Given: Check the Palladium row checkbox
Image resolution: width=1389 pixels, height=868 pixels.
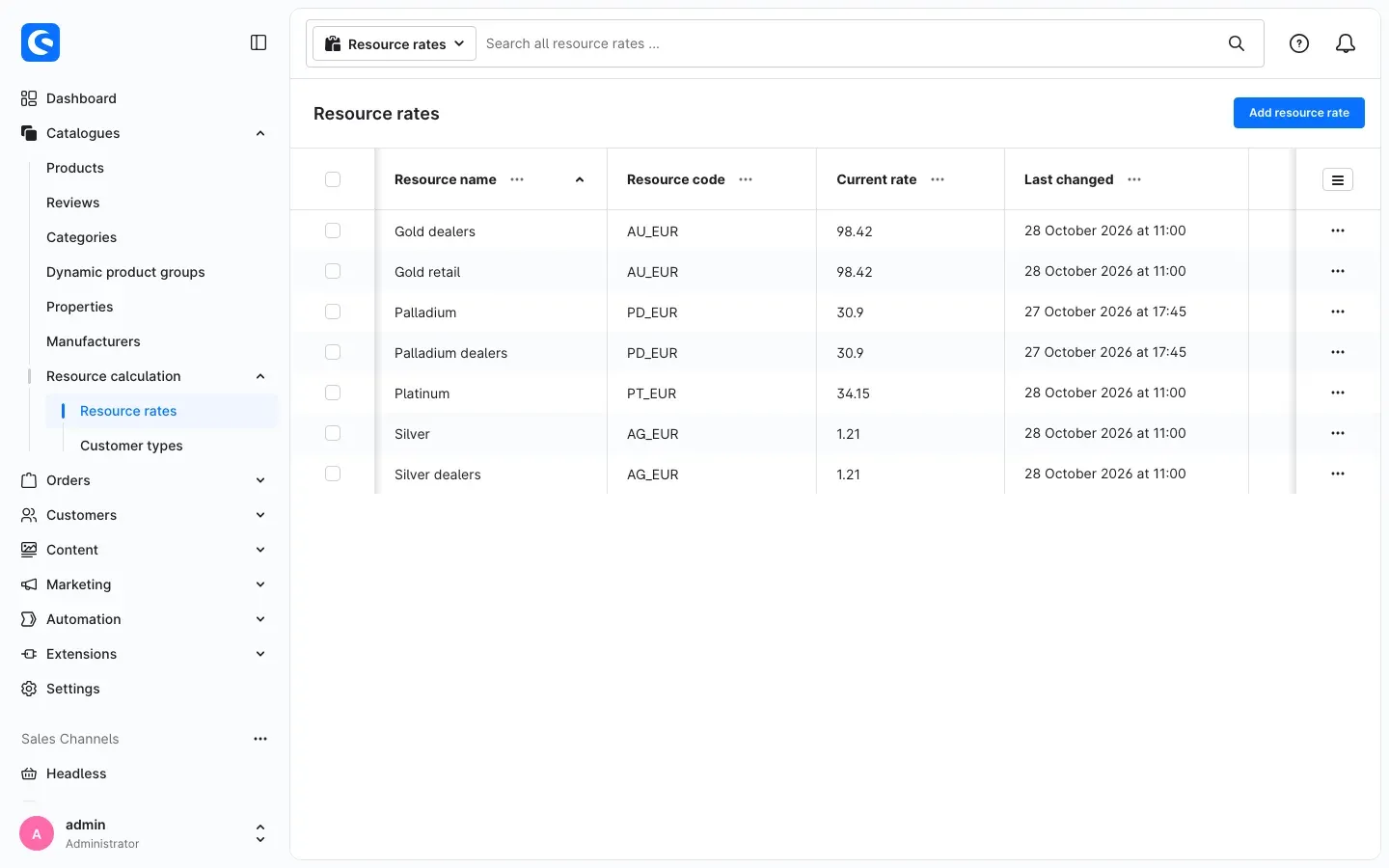Looking at the screenshot, I should (x=333, y=312).
